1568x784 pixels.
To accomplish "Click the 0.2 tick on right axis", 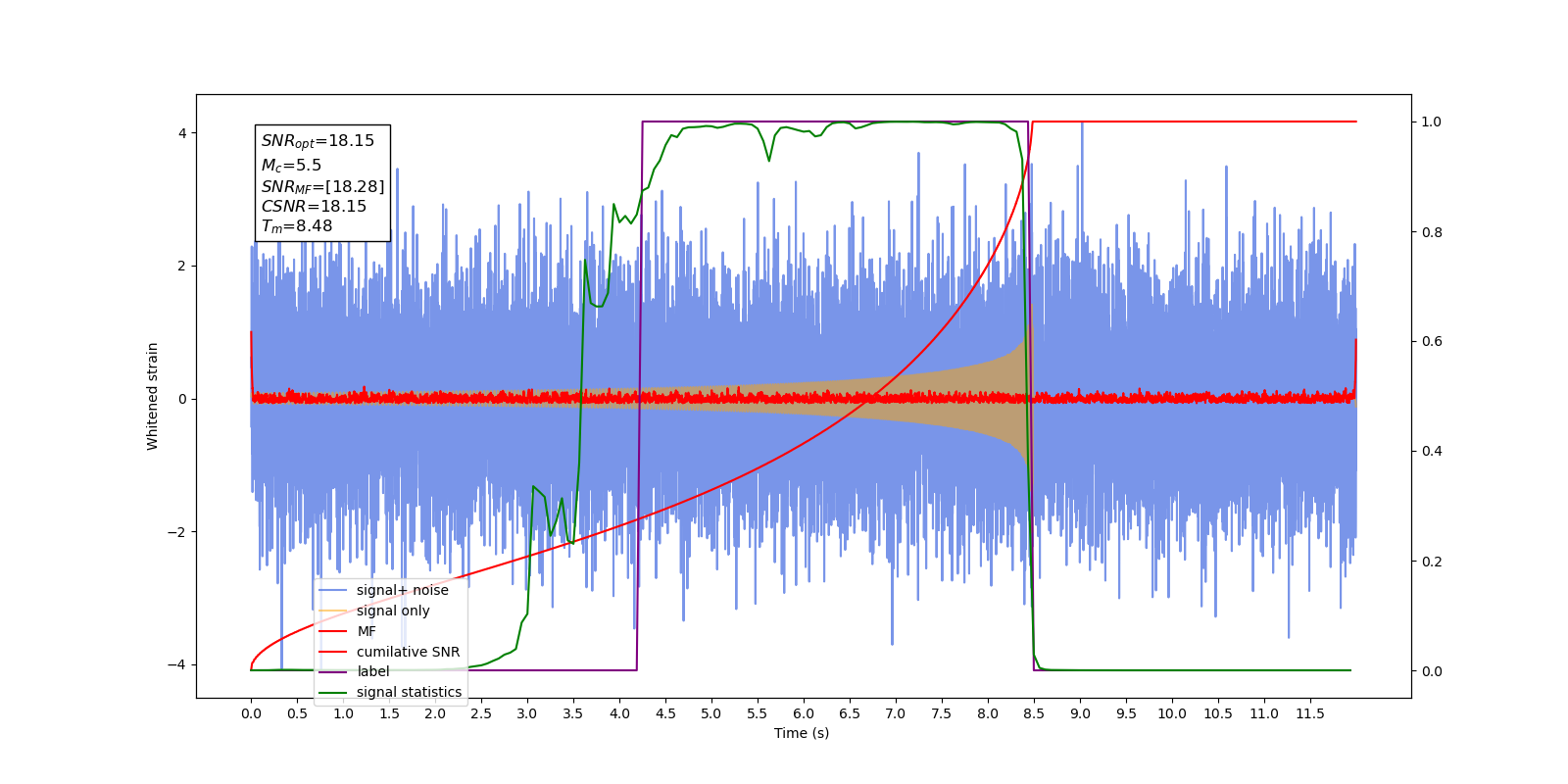I will [x=1432, y=562].
